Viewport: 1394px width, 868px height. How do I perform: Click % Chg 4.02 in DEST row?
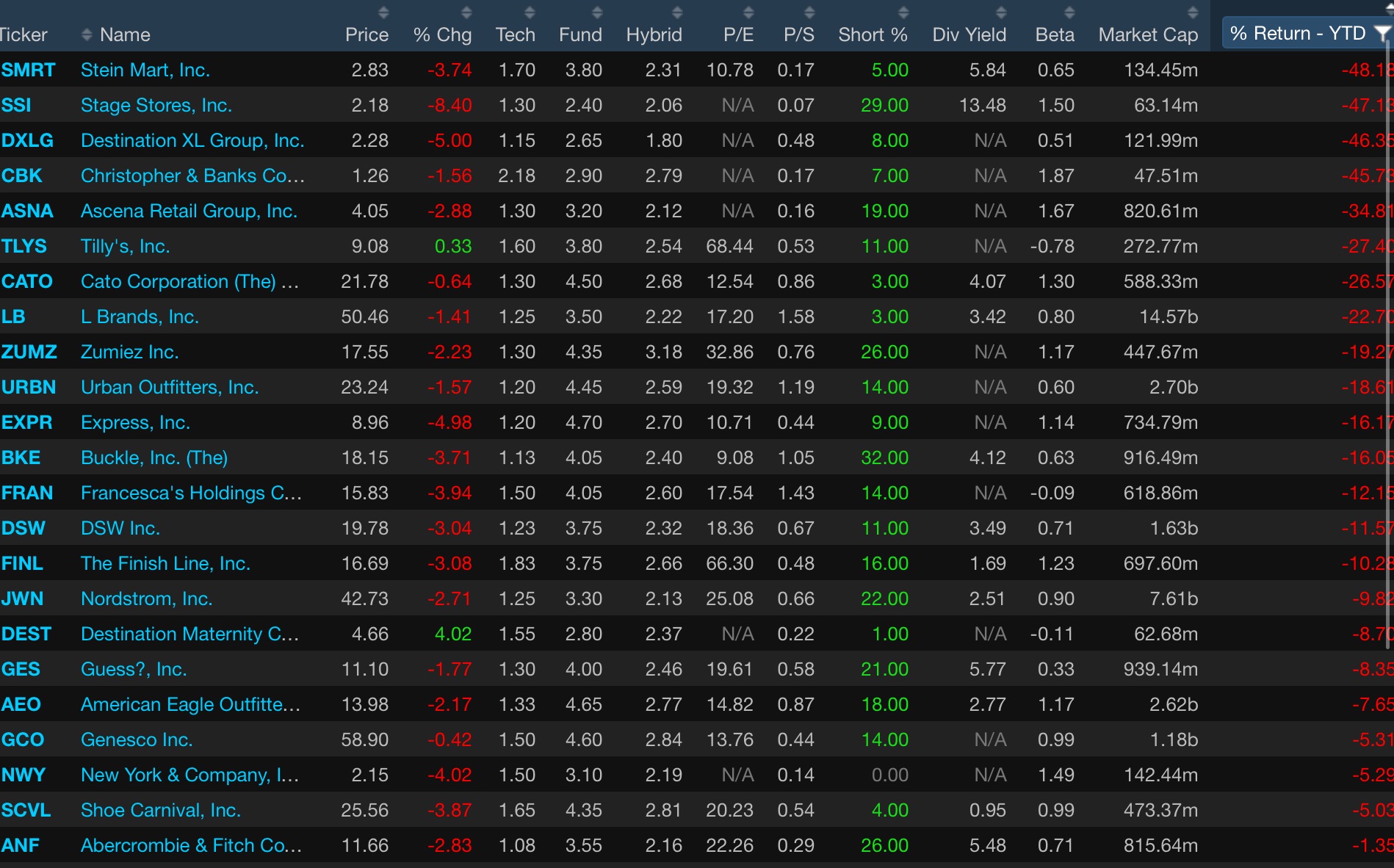[453, 634]
